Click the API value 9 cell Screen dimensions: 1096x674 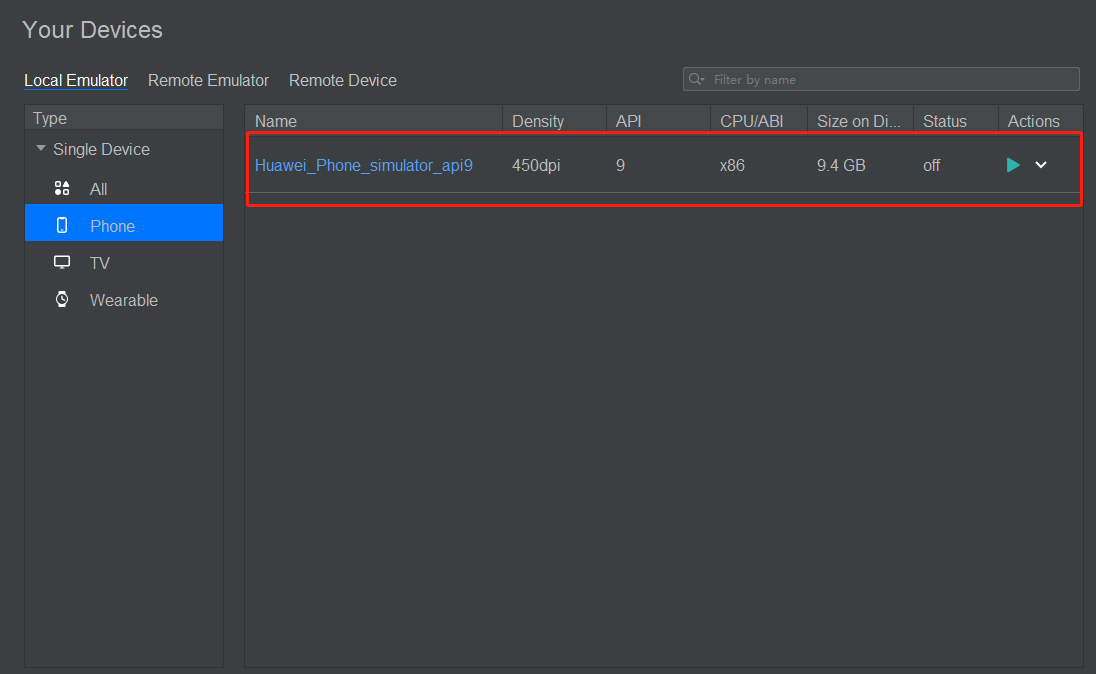620,165
